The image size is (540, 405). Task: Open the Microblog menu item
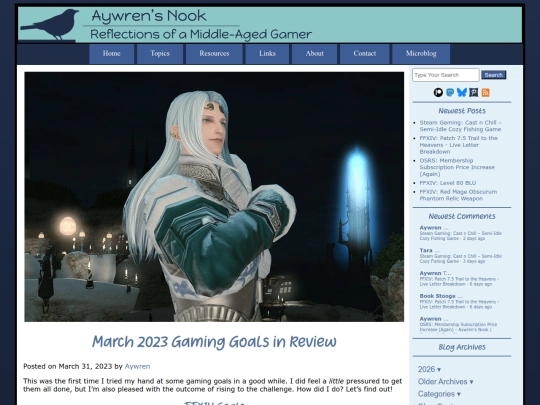pyautogui.click(x=421, y=54)
